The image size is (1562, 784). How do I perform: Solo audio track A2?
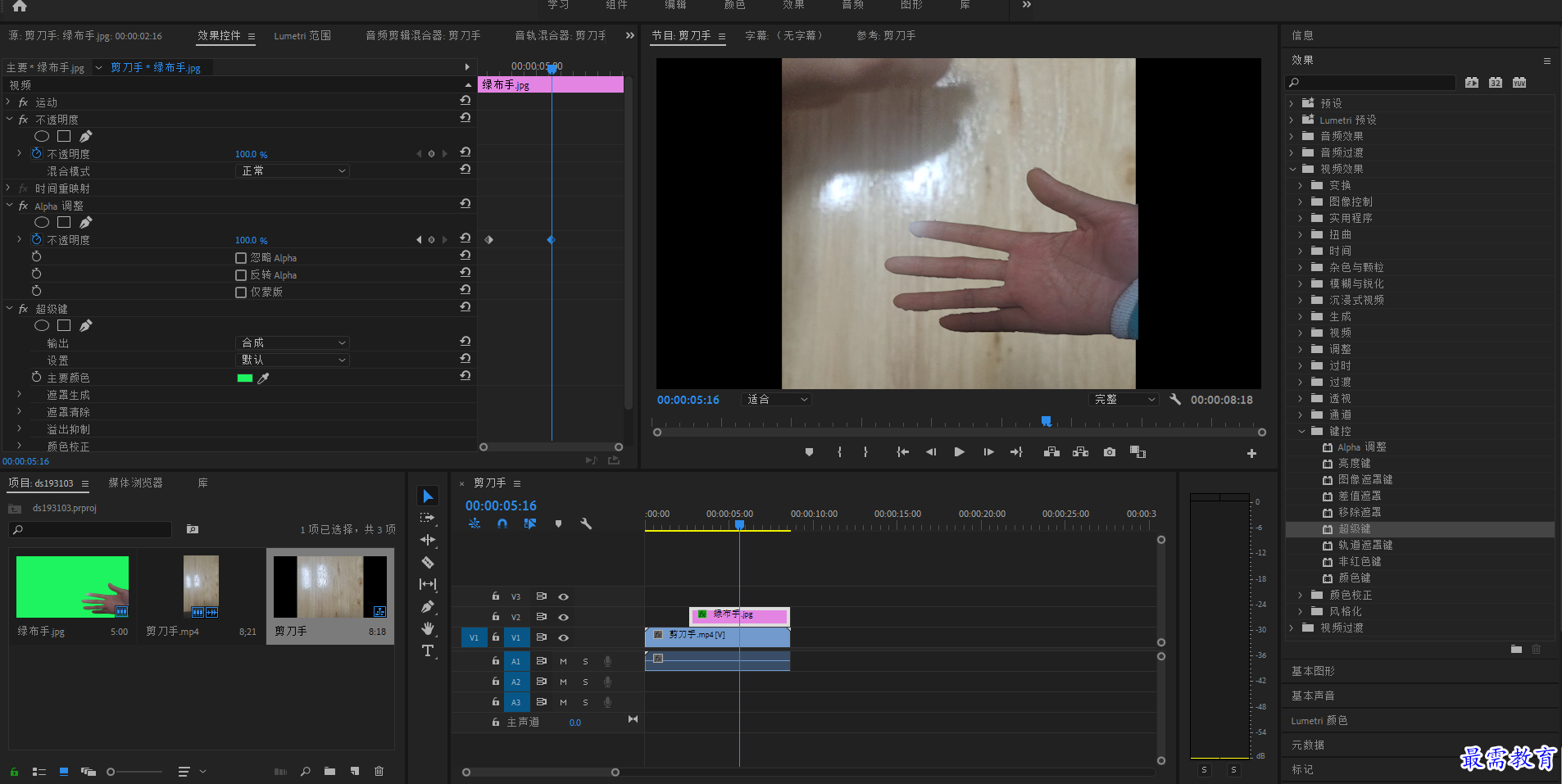(585, 682)
